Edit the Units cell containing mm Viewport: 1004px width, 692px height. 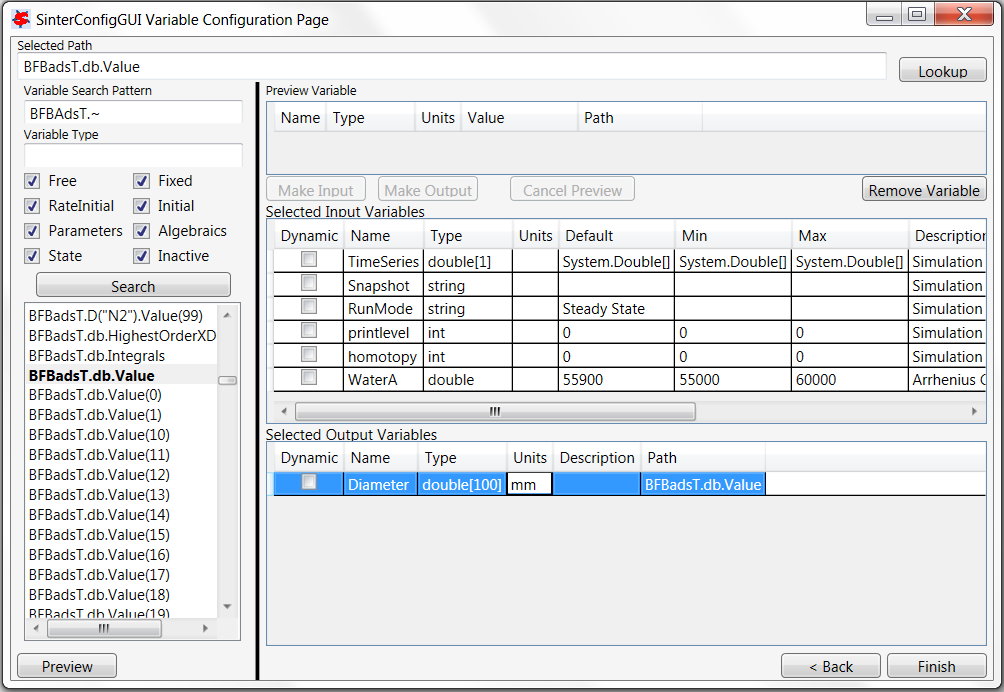529,484
